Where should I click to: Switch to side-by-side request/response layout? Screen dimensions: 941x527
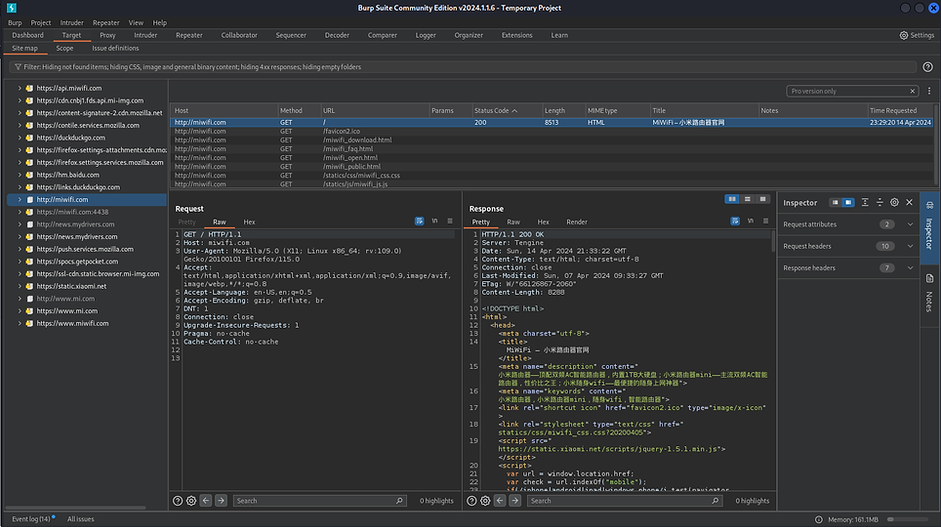(x=732, y=199)
